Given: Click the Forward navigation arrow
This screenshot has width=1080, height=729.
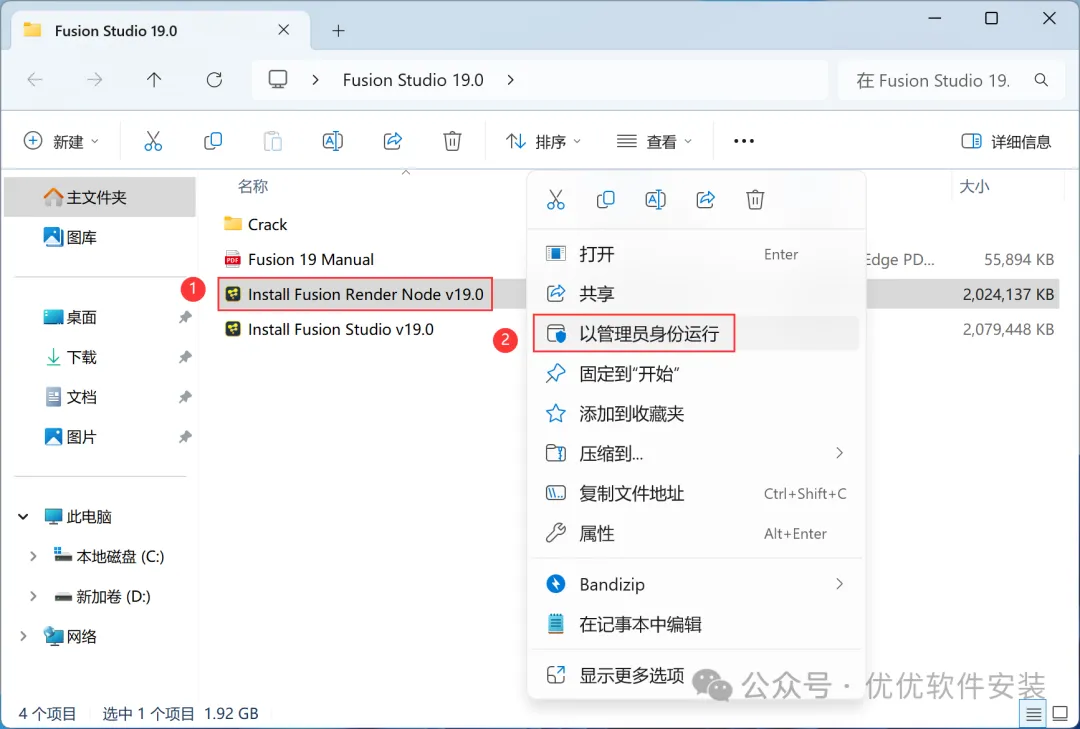Looking at the screenshot, I should coord(94,80).
